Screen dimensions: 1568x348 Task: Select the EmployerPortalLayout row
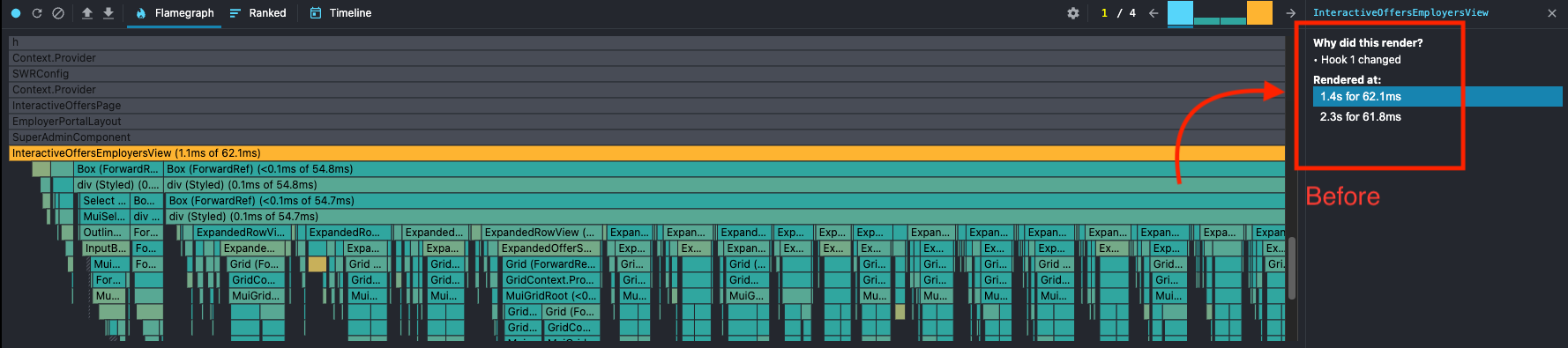(x=646, y=122)
